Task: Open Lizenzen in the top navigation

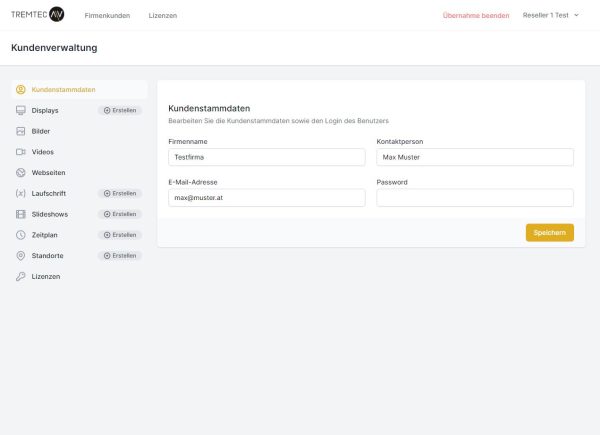Action: tap(162, 15)
